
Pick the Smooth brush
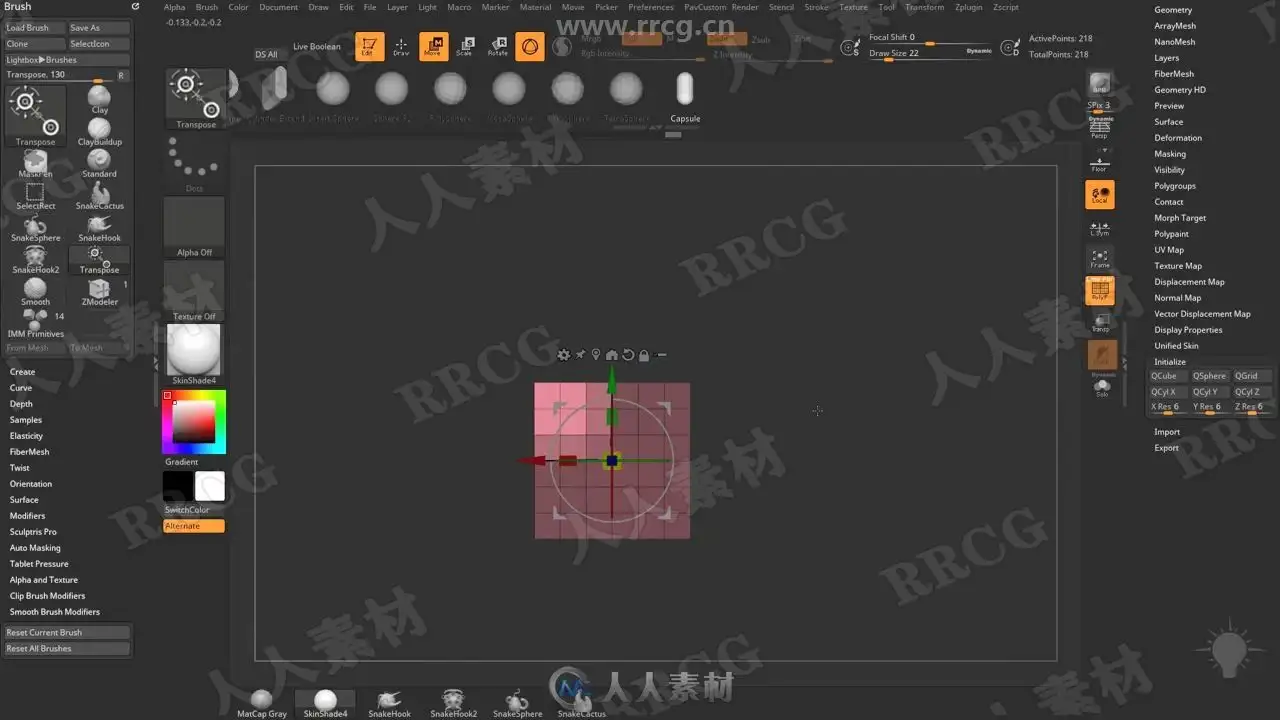[35, 290]
